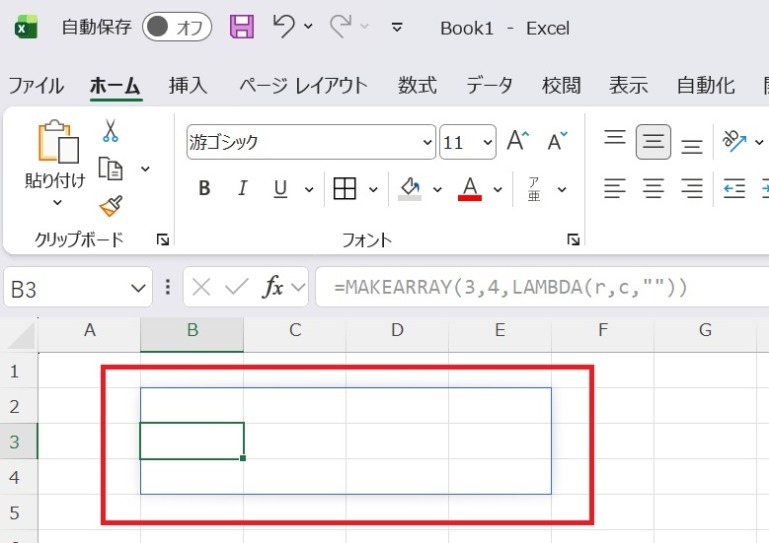The image size is (769, 543).
Task: Align text to the middle
Action: [x=653, y=142]
